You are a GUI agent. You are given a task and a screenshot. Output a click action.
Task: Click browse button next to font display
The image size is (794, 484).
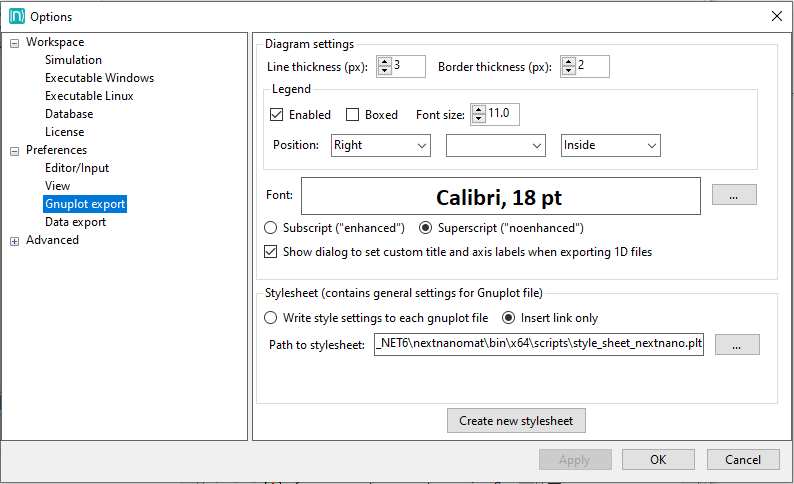[x=734, y=195]
